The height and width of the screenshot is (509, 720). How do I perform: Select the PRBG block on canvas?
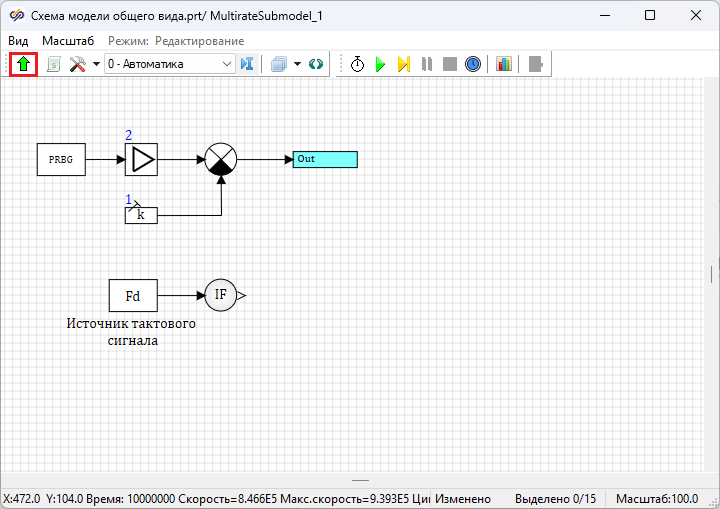point(61,159)
